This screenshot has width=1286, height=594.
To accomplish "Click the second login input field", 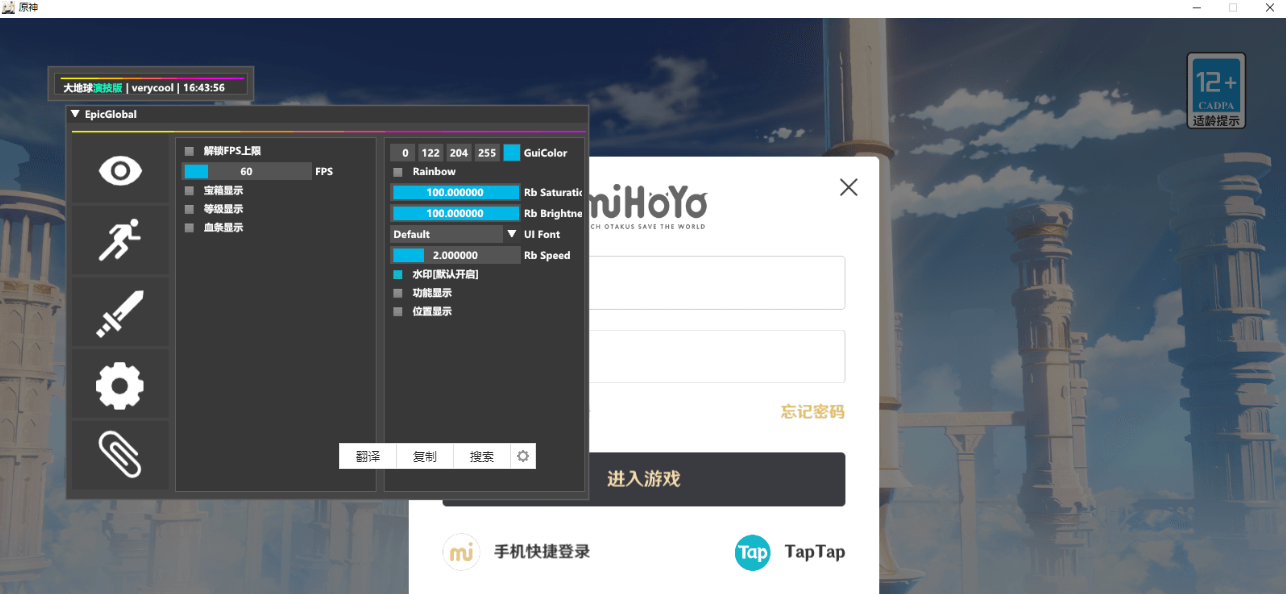I will click(715, 357).
